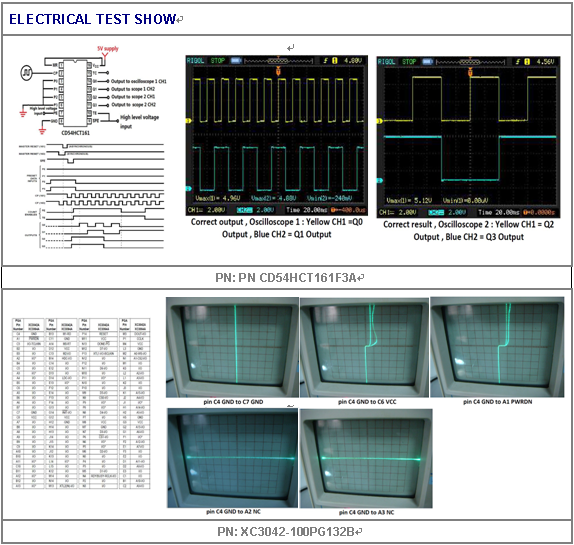Open curve tracer photo pin C4 GND to C6 VCC
The image size is (574, 545).
point(364,347)
